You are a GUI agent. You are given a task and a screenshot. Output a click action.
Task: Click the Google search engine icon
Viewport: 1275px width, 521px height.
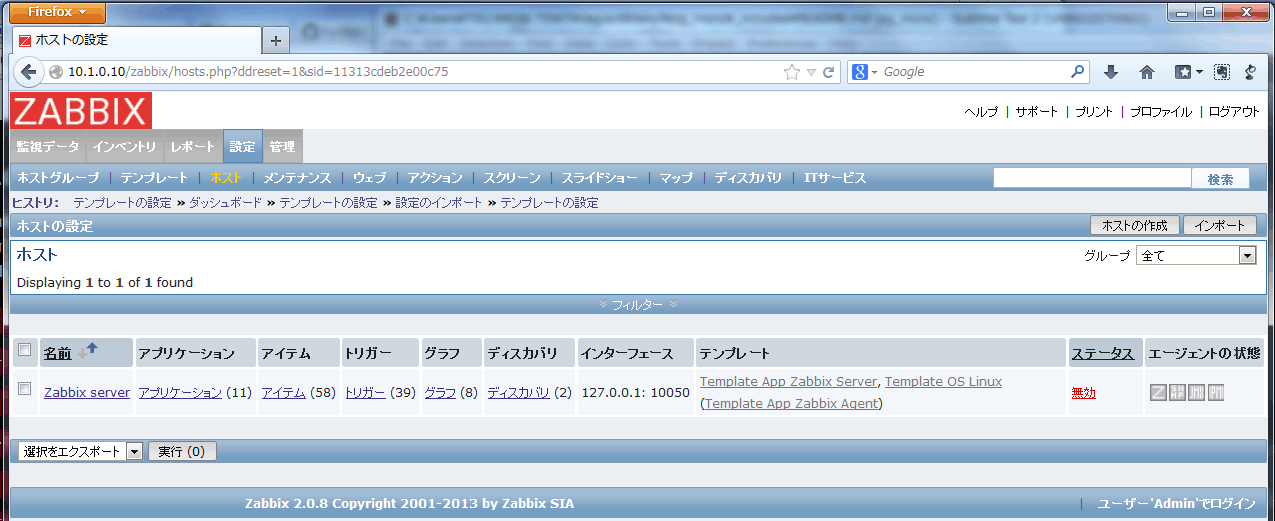[860, 72]
